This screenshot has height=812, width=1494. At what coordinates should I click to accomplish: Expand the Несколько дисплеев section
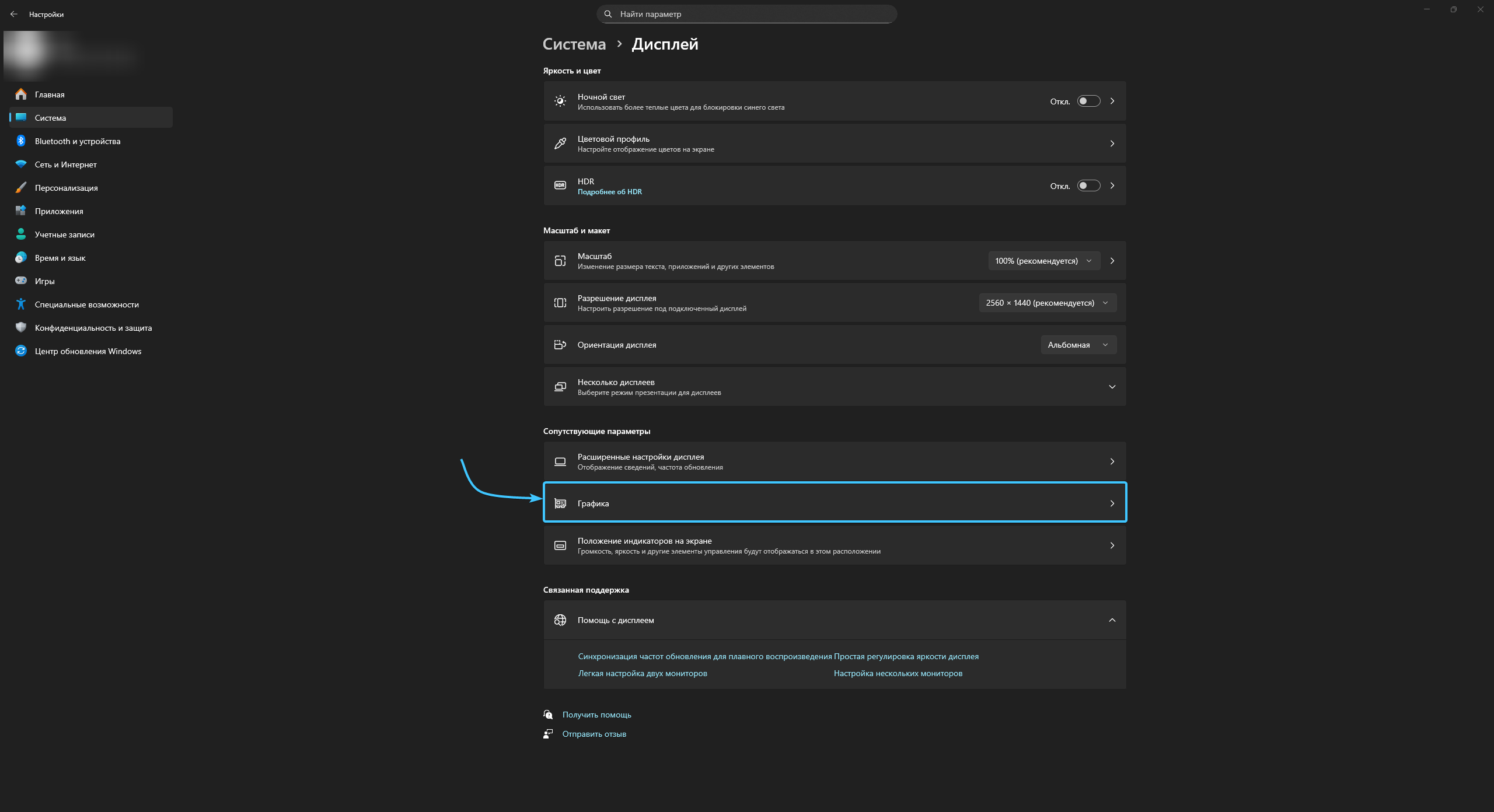tap(1112, 387)
